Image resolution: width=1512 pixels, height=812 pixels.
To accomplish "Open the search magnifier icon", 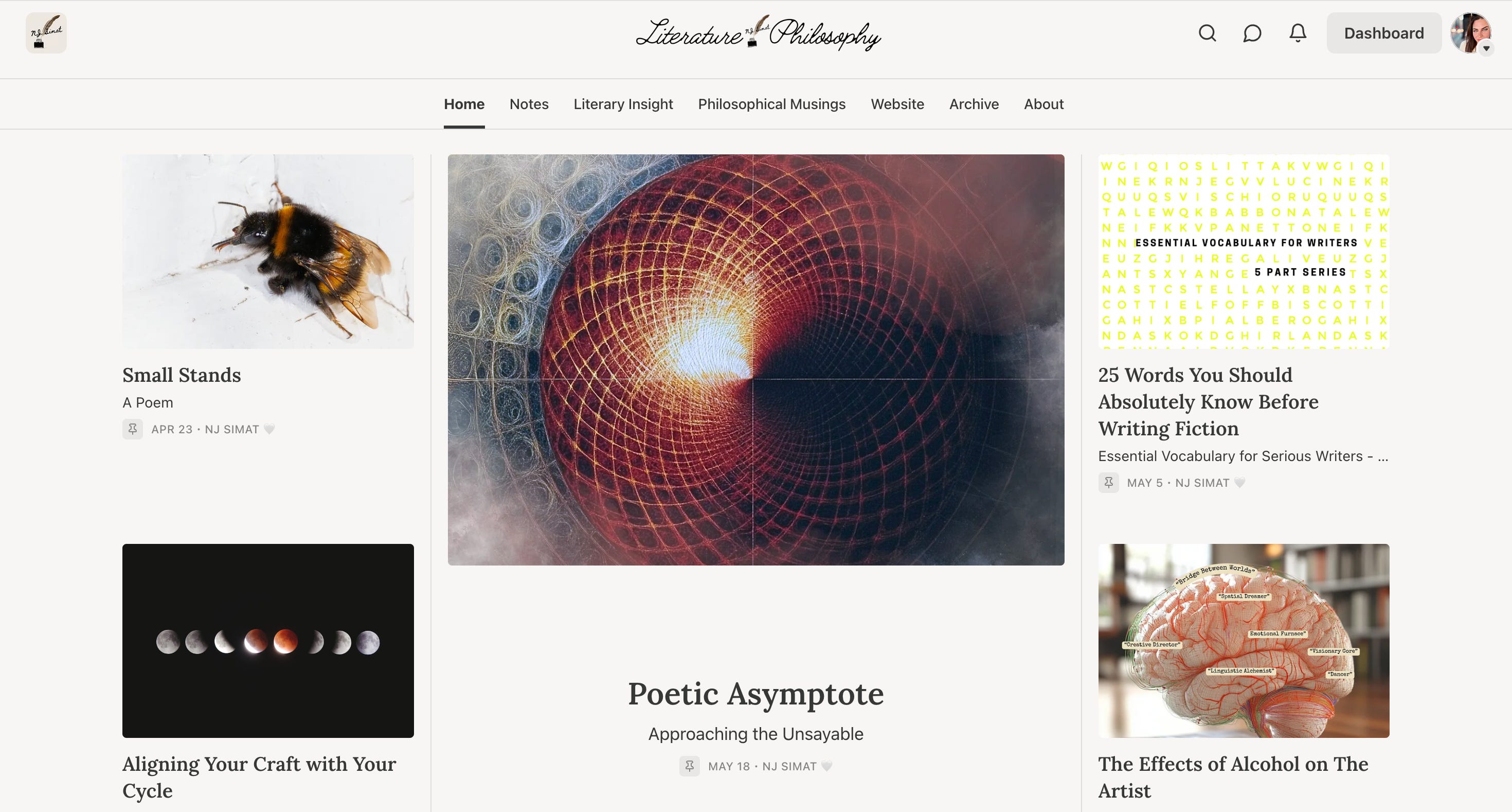I will point(1207,33).
